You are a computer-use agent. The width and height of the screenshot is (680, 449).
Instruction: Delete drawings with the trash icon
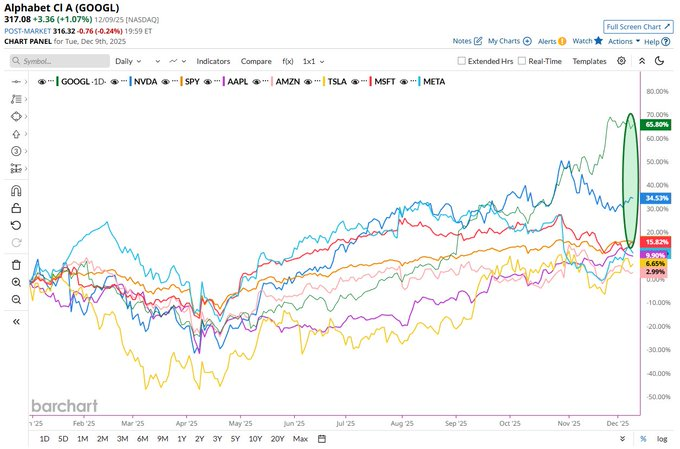16,265
